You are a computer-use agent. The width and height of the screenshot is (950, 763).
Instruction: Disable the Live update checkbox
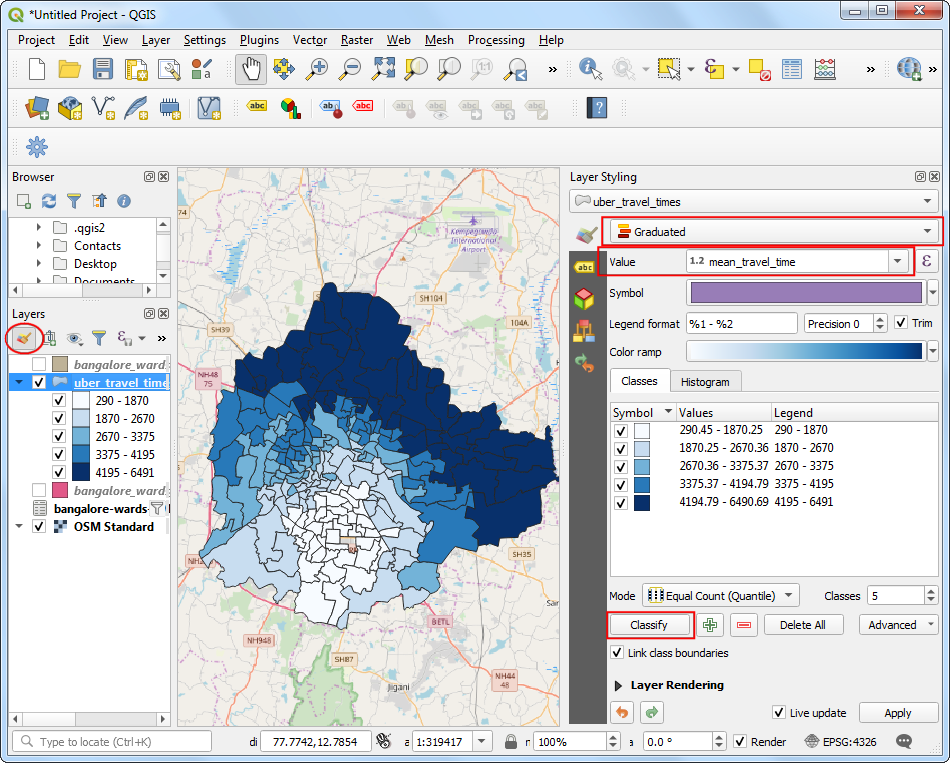pos(779,713)
